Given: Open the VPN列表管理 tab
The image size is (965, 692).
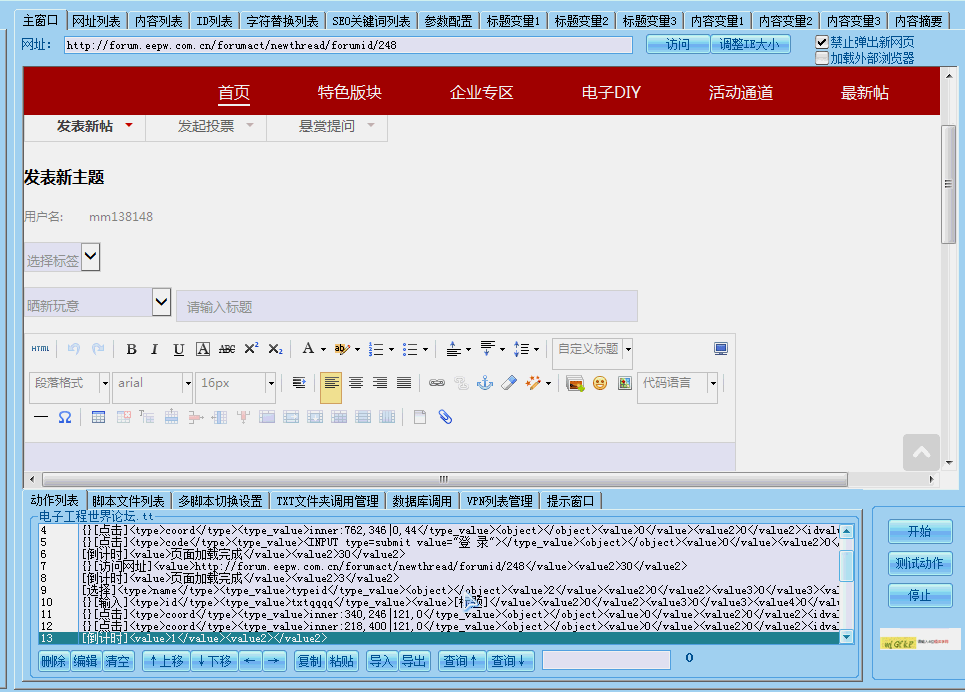Looking at the screenshot, I should [500, 501].
